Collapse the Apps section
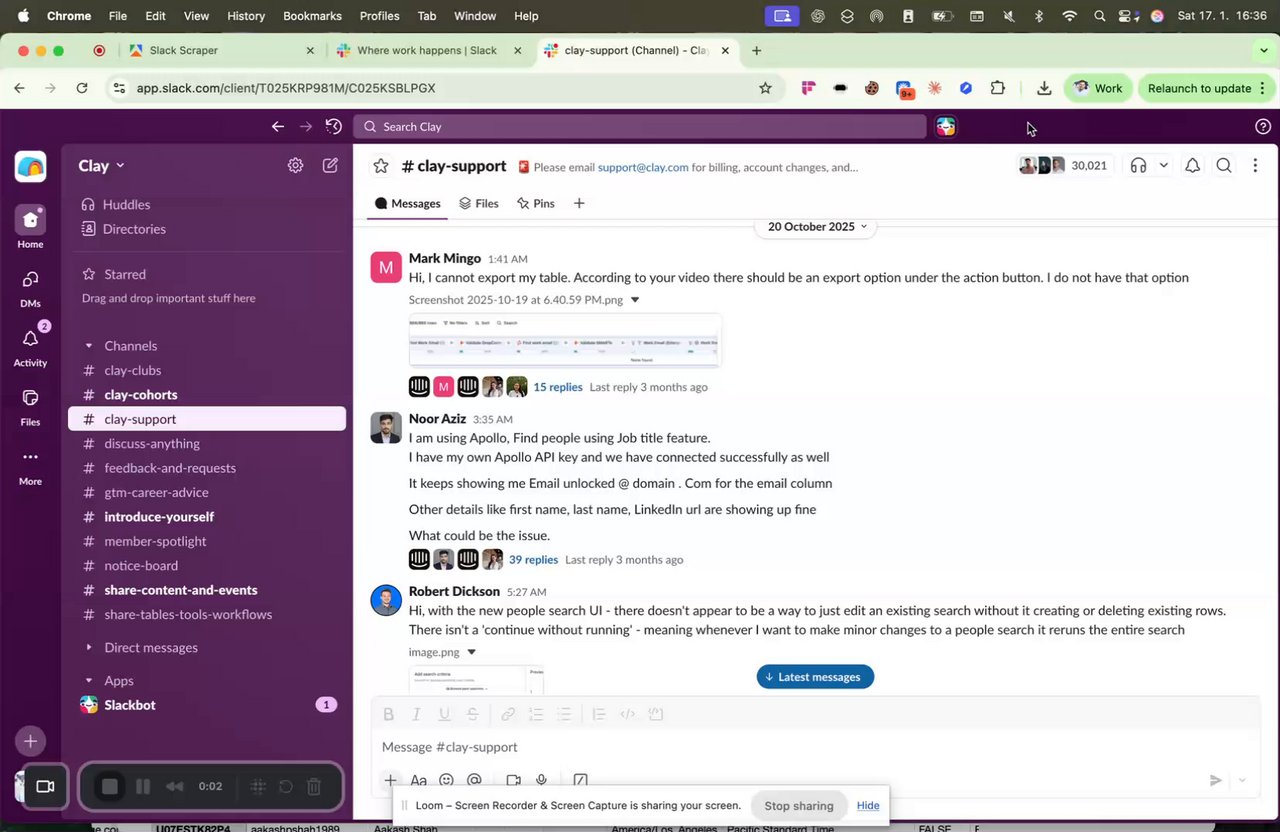 pyautogui.click(x=89, y=681)
